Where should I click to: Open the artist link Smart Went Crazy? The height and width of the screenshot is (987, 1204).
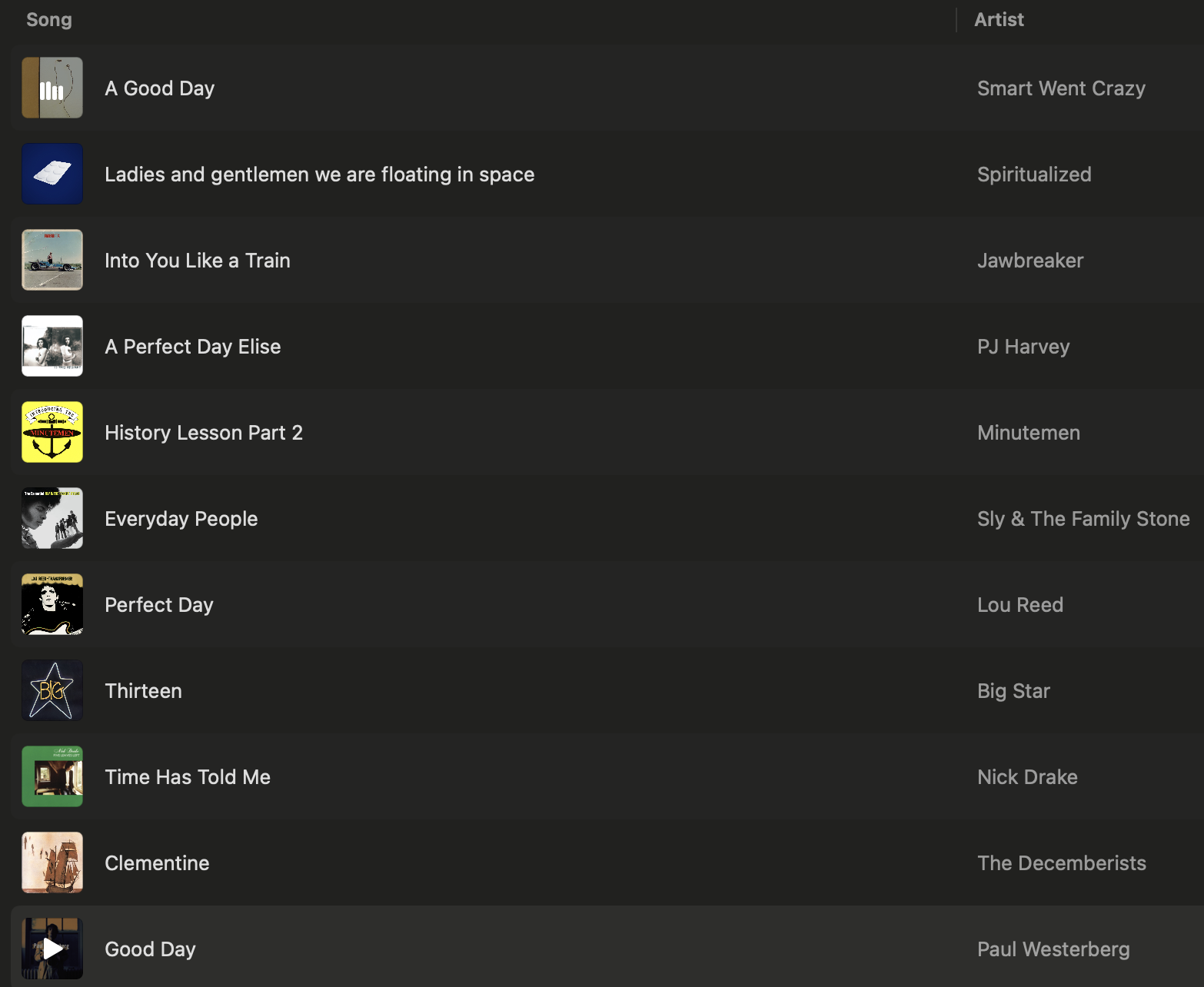1061,88
